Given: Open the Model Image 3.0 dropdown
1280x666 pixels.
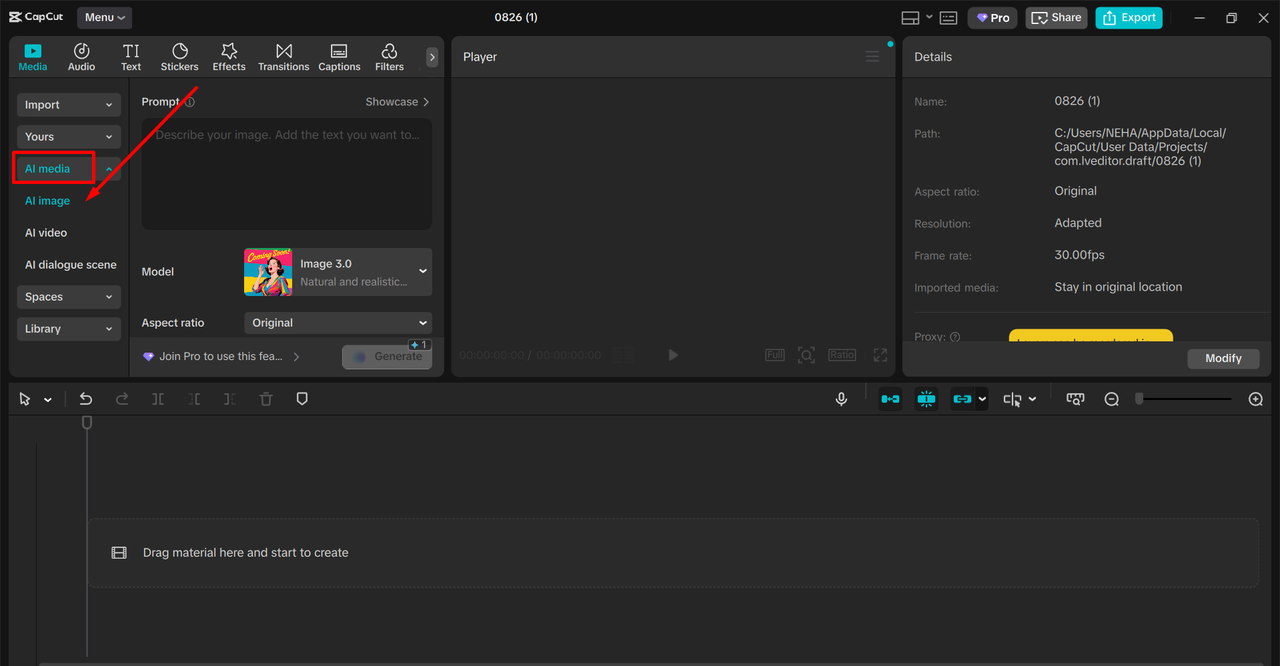Looking at the screenshot, I should pos(338,272).
